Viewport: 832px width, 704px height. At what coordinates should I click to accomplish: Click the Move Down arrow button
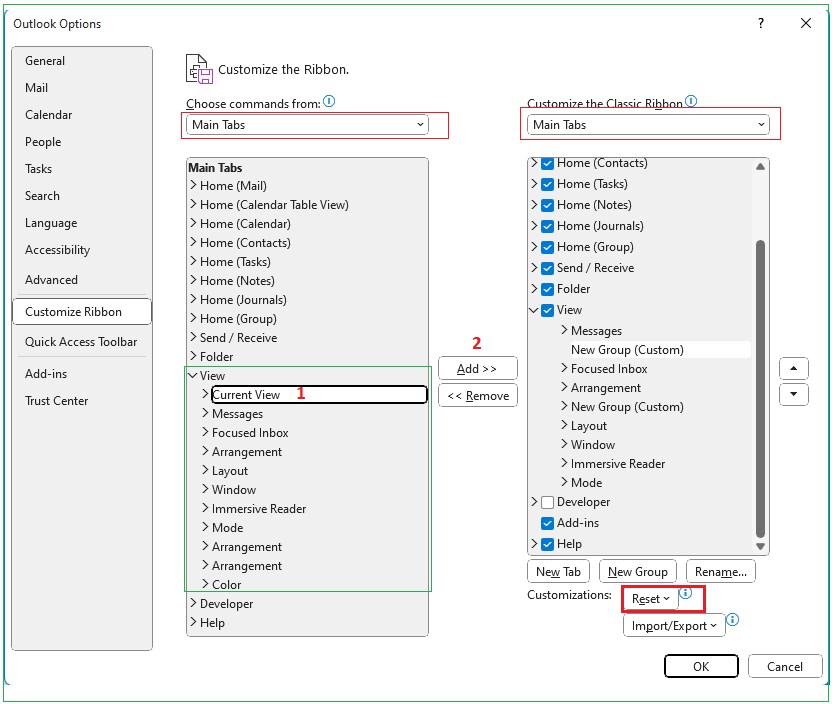click(x=793, y=394)
